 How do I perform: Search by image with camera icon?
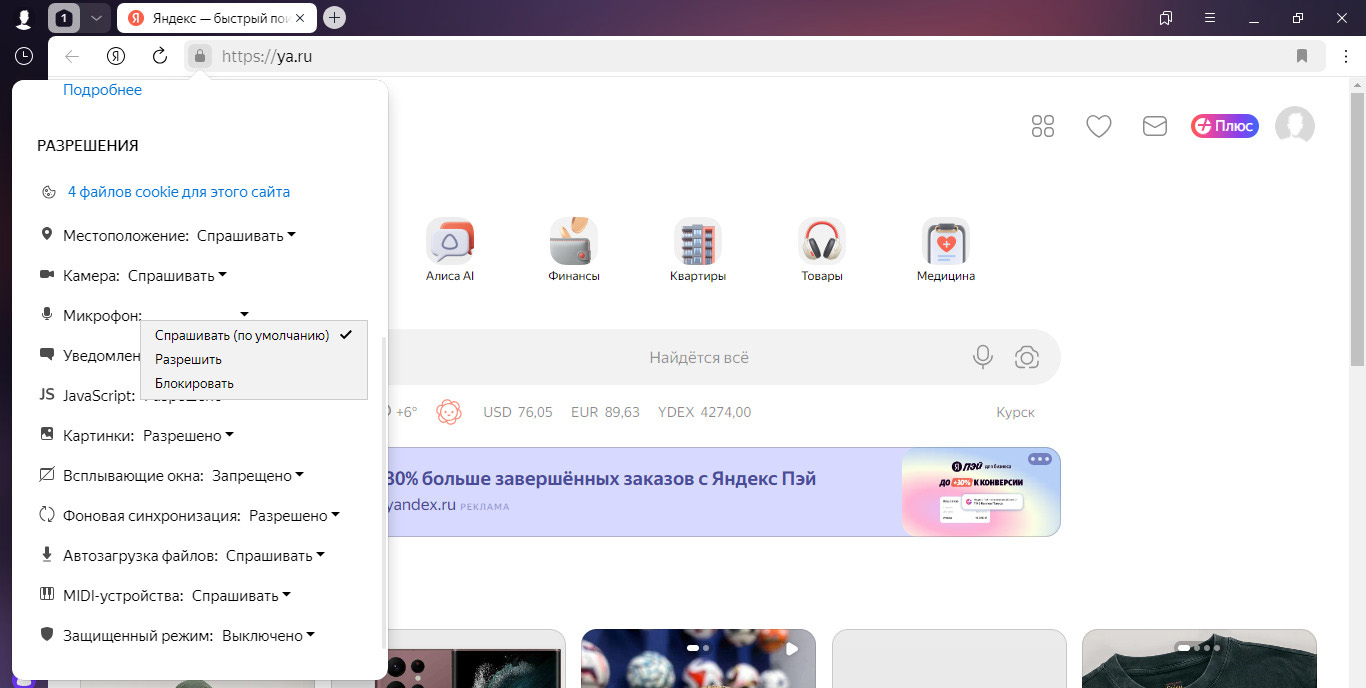click(1026, 357)
